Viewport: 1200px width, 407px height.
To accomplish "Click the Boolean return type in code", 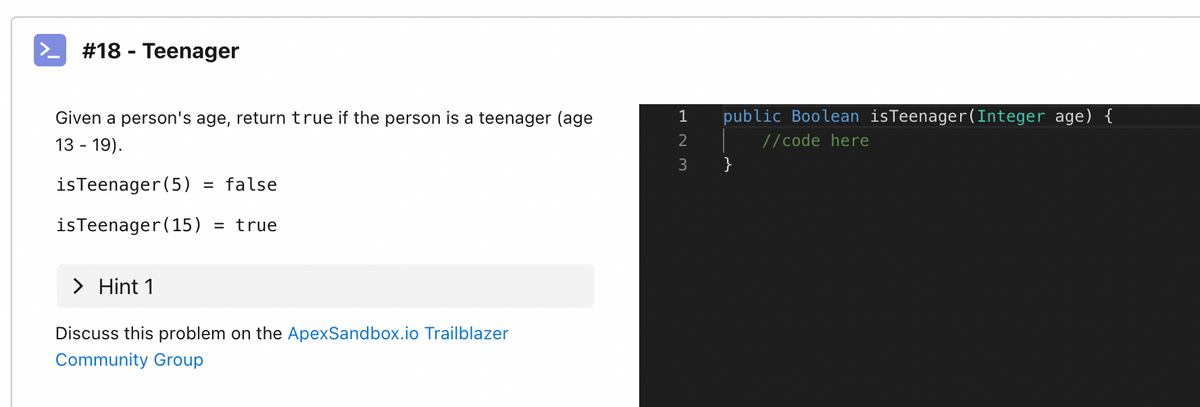I will pyautogui.click(x=825, y=116).
